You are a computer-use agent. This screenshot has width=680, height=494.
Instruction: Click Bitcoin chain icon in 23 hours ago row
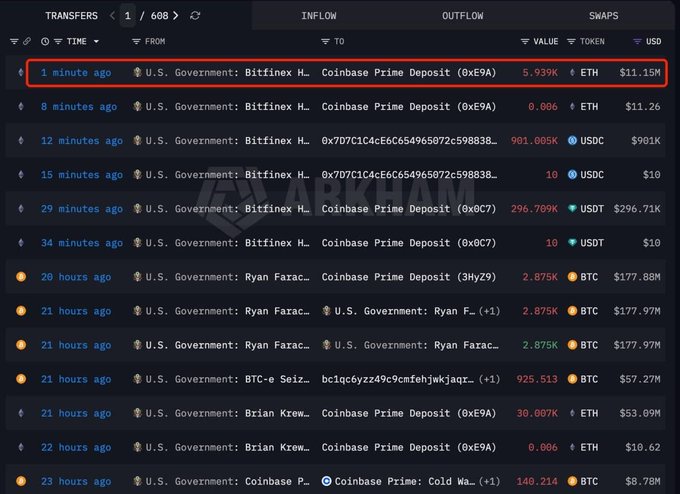[x=21, y=481]
